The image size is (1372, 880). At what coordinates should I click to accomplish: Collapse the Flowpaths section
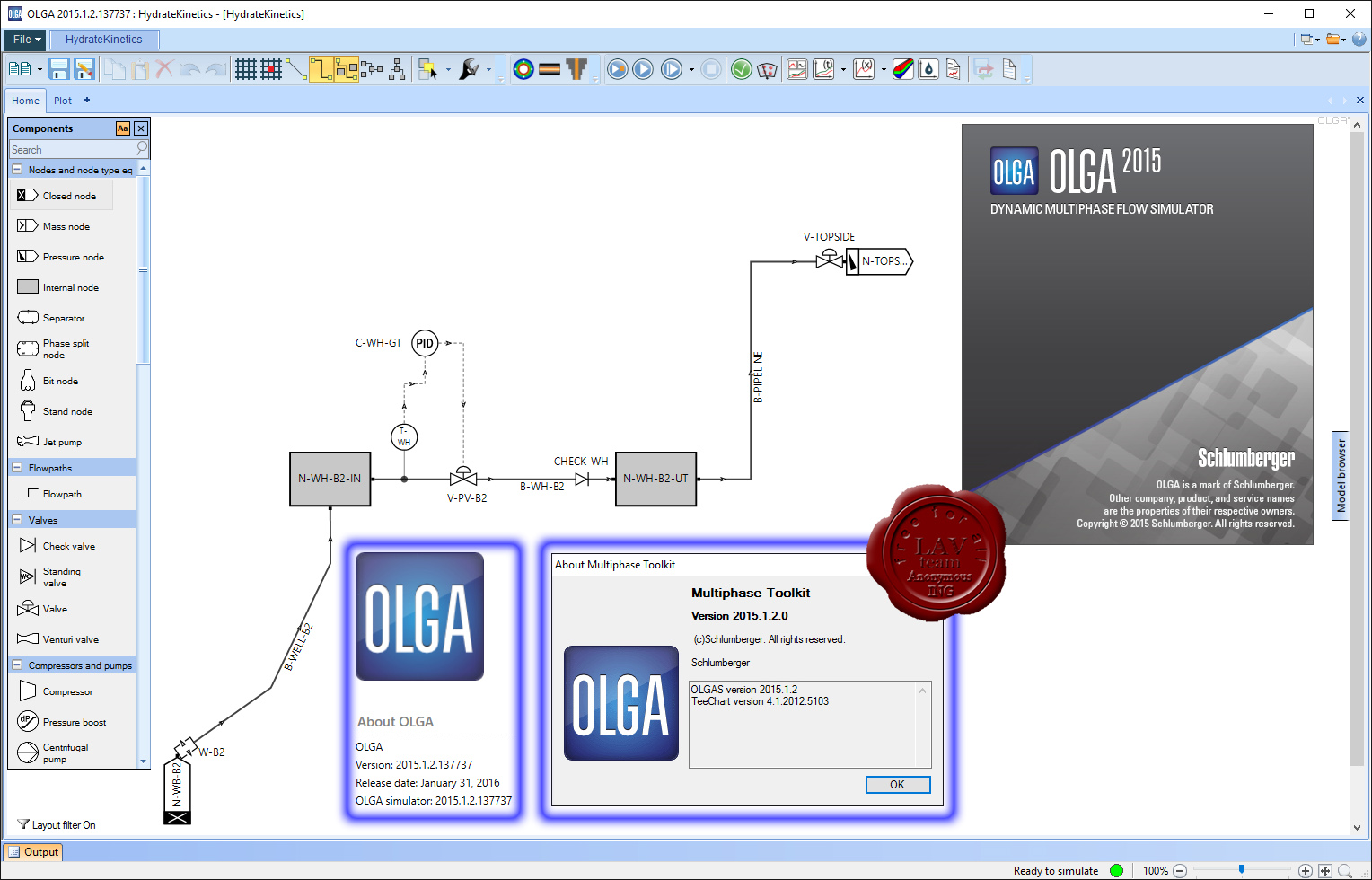coord(17,467)
